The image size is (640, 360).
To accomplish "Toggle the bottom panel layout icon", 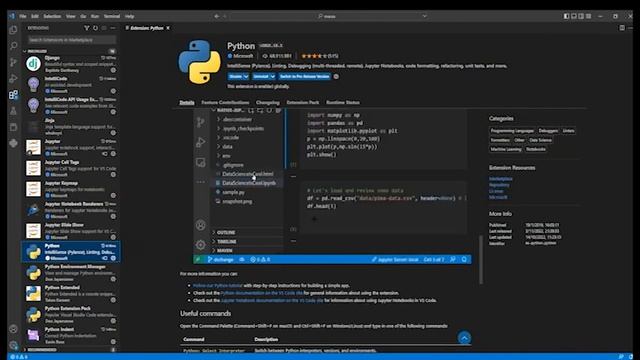I will coord(573,16).
